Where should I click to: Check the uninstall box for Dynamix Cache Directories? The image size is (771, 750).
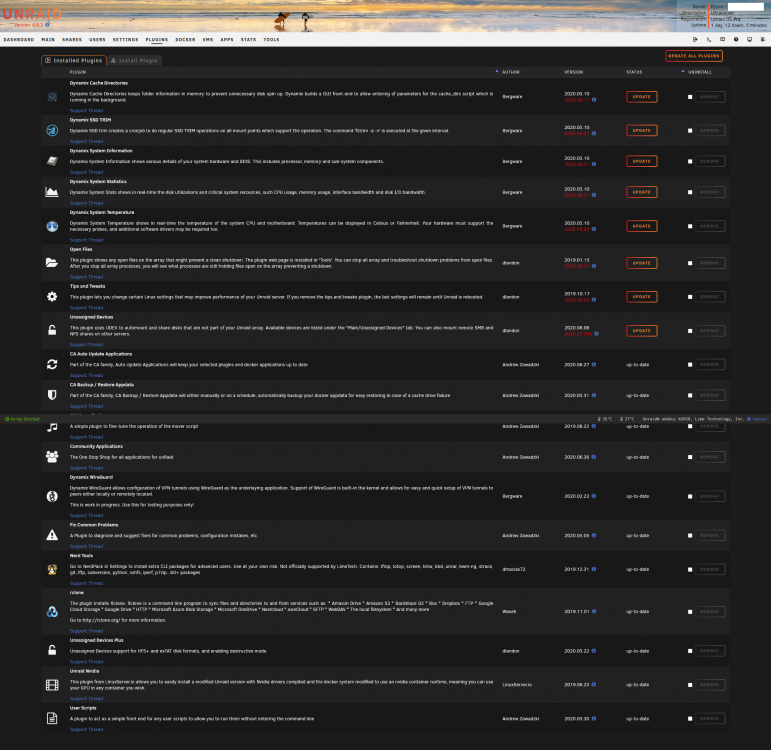click(x=690, y=97)
